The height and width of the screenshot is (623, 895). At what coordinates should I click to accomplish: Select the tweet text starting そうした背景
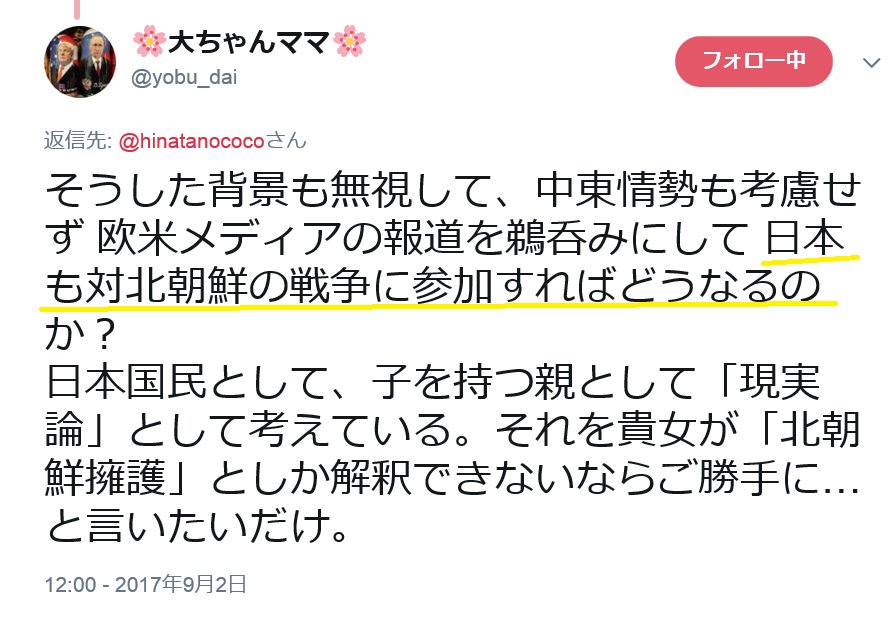pos(452,357)
